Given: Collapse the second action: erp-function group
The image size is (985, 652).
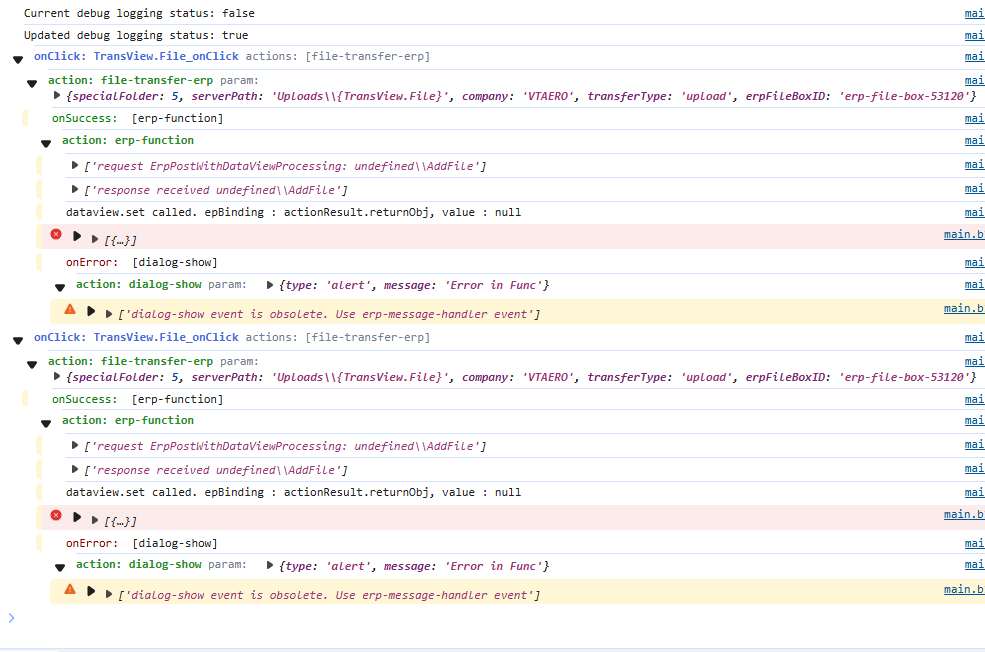Looking at the screenshot, I should point(46,423).
